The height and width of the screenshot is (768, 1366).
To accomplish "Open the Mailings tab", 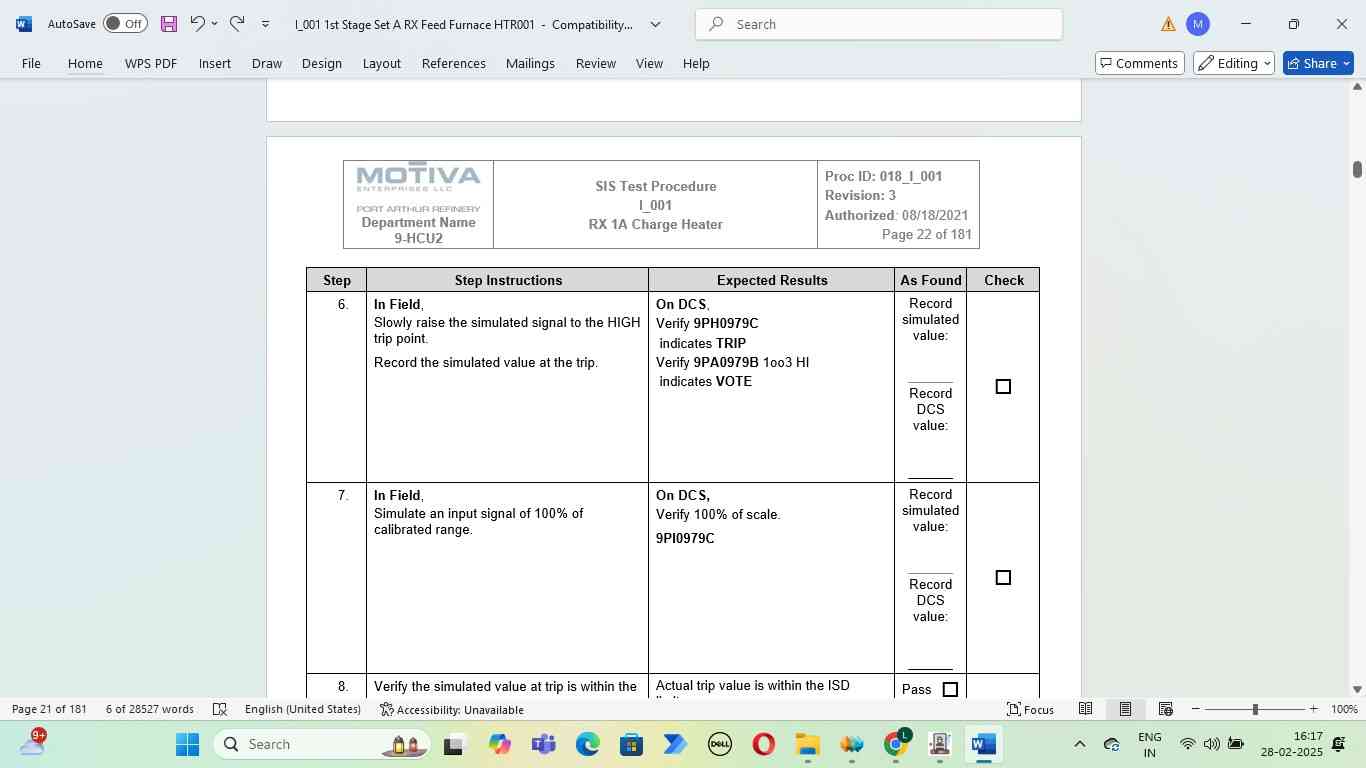I will [530, 63].
